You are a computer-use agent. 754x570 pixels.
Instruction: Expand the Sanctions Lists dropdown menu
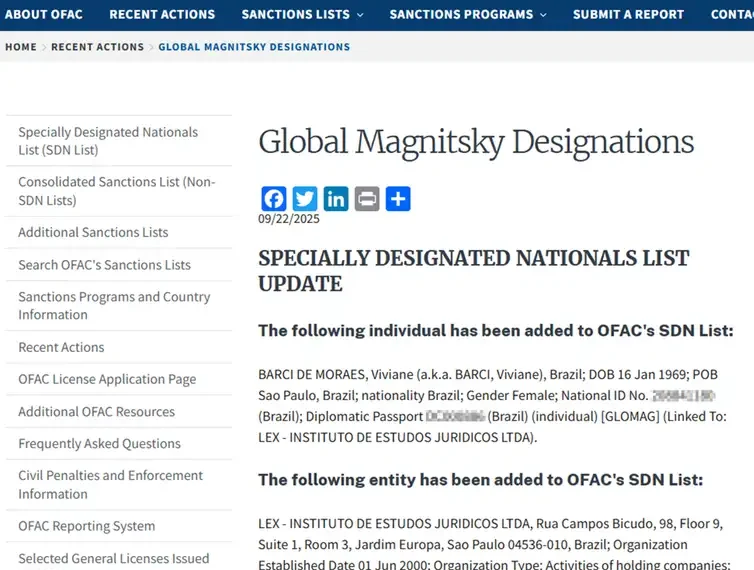pos(302,14)
